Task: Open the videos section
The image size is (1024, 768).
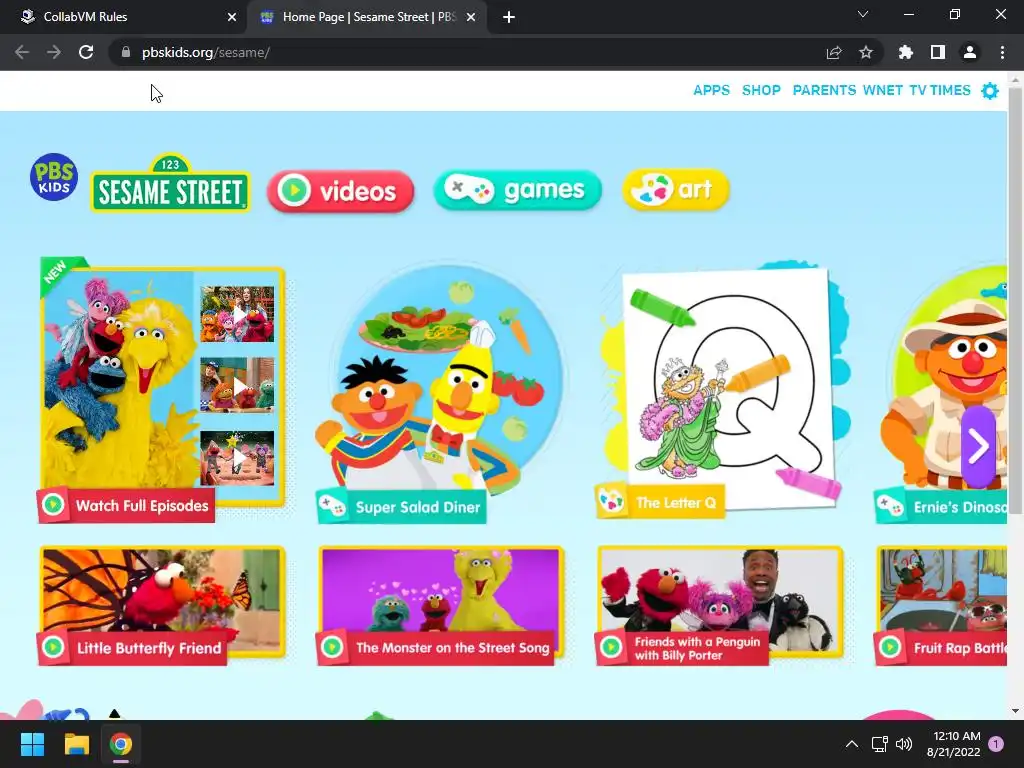Action: [x=340, y=191]
